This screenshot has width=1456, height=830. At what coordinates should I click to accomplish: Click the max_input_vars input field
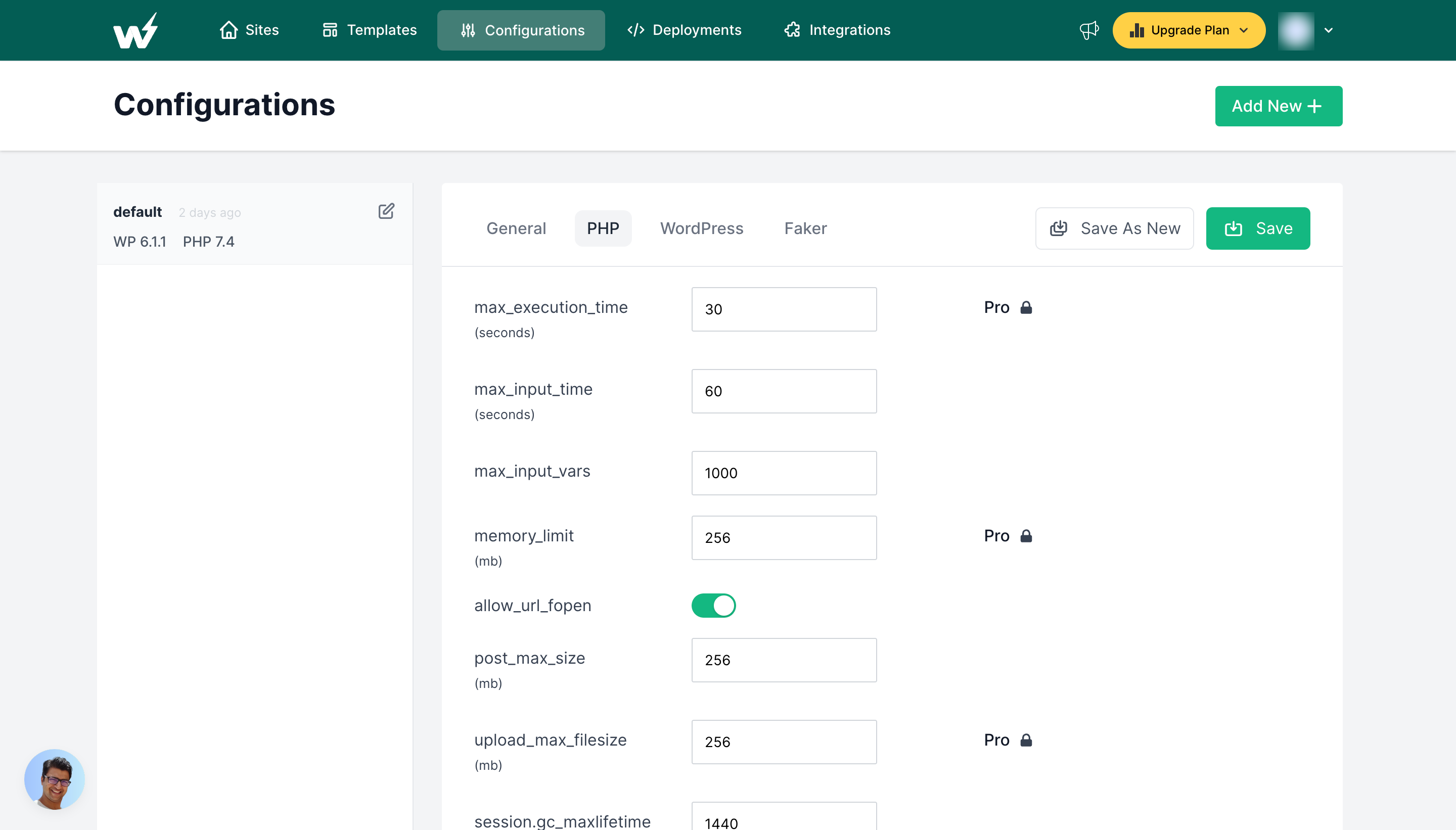(x=784, y=473)
